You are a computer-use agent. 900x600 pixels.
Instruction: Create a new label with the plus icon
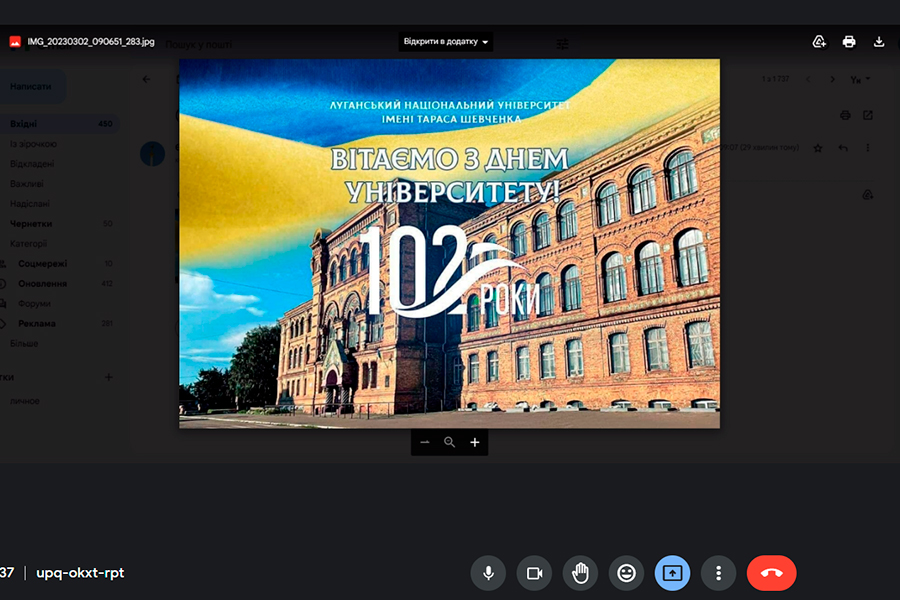(108, 377)
